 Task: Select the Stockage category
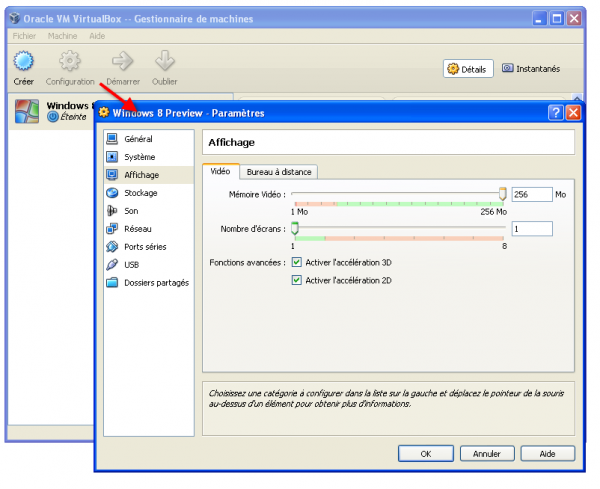[x=140, y=193]
